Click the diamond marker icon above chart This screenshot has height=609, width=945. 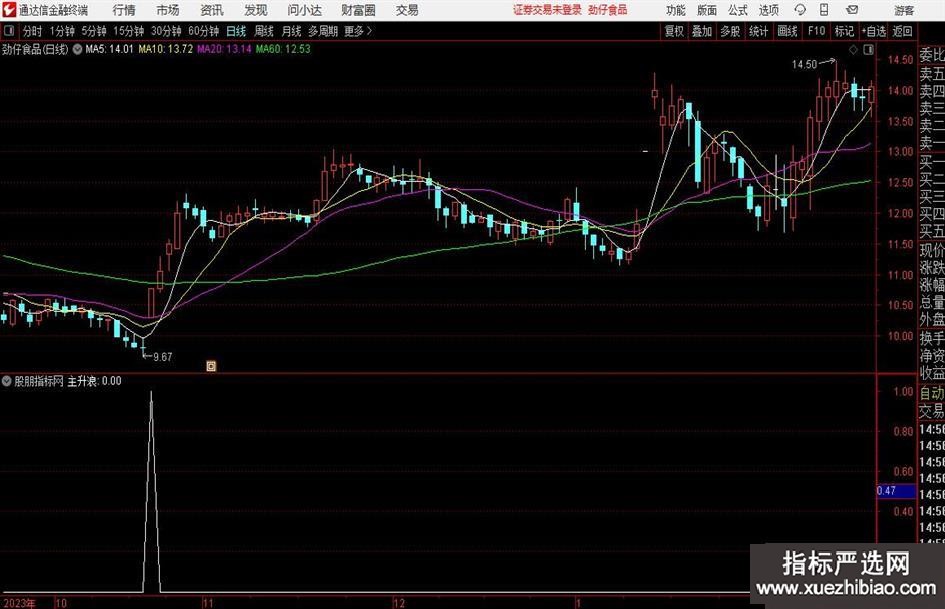pyautogui.click(x=853, y=50)
